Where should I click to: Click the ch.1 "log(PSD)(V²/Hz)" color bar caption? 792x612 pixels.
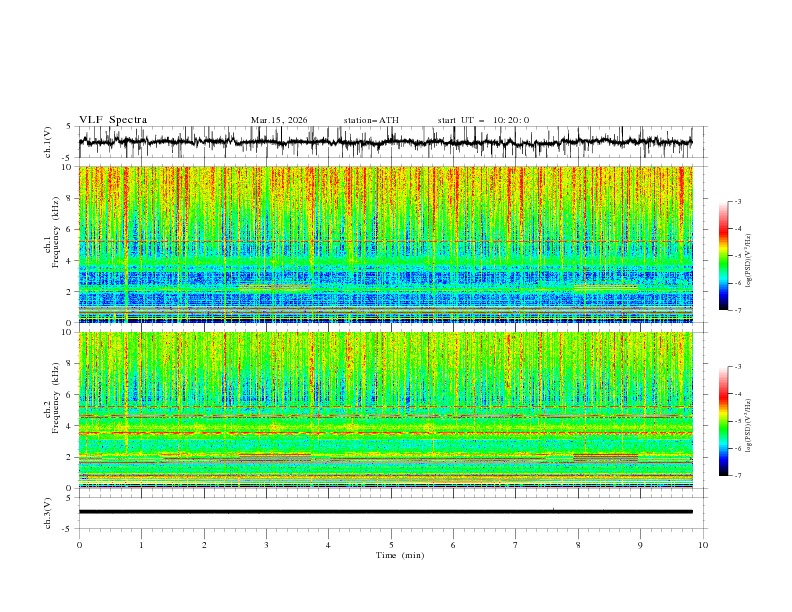click(749, 261)
